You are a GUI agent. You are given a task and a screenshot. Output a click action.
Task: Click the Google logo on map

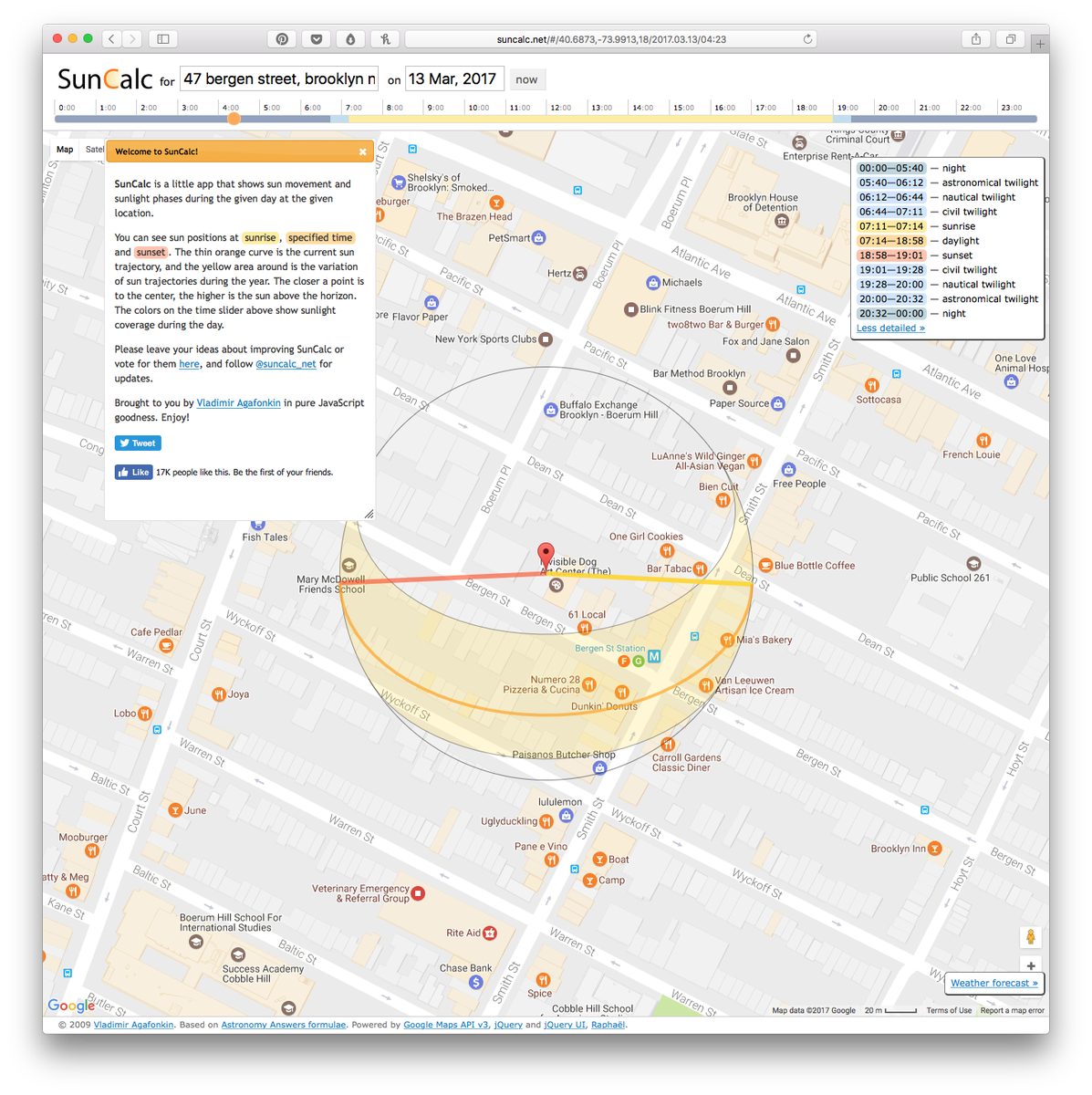point(71,1006)
